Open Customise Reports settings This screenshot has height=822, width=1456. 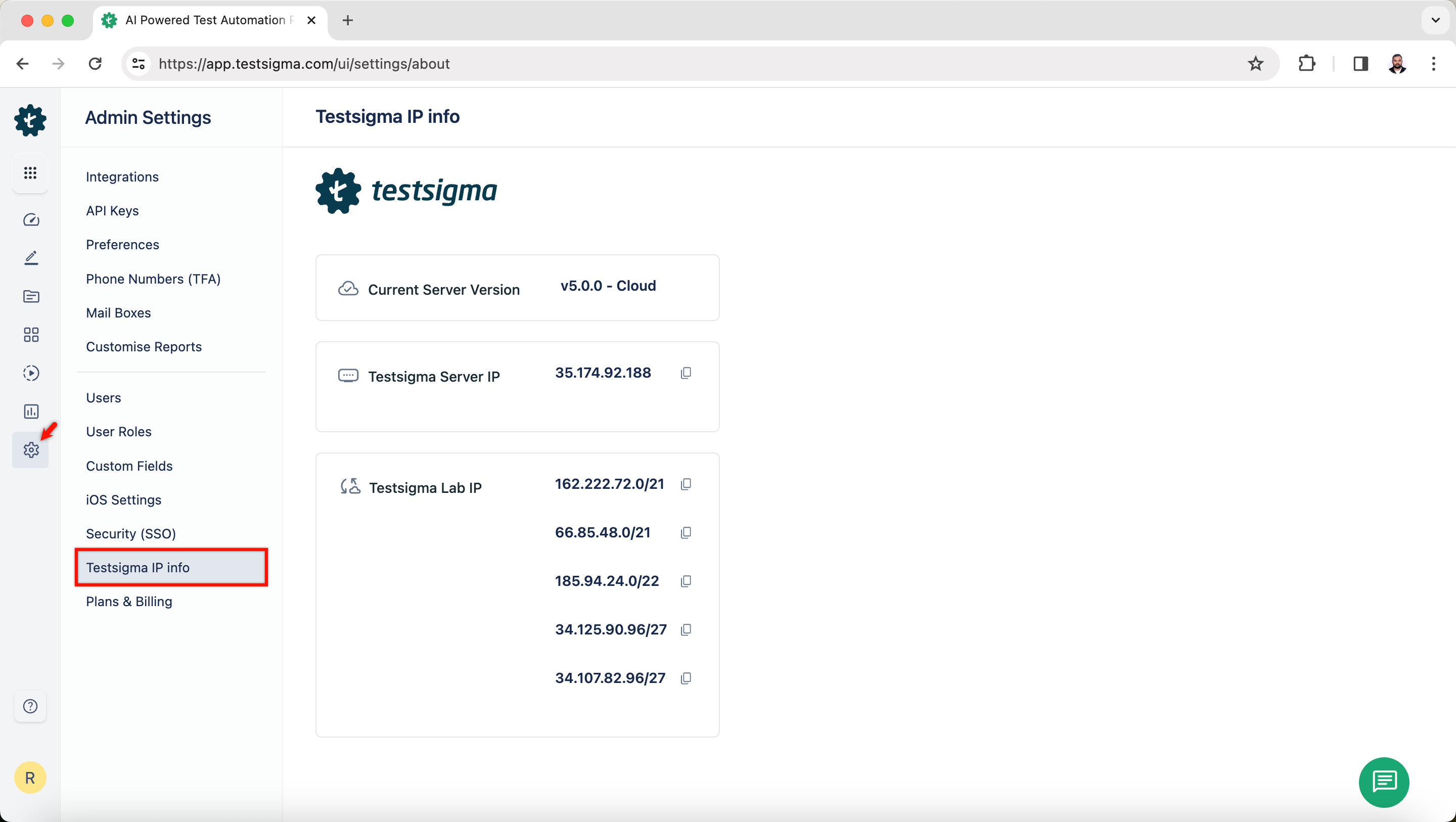click(x=144, y=347)
